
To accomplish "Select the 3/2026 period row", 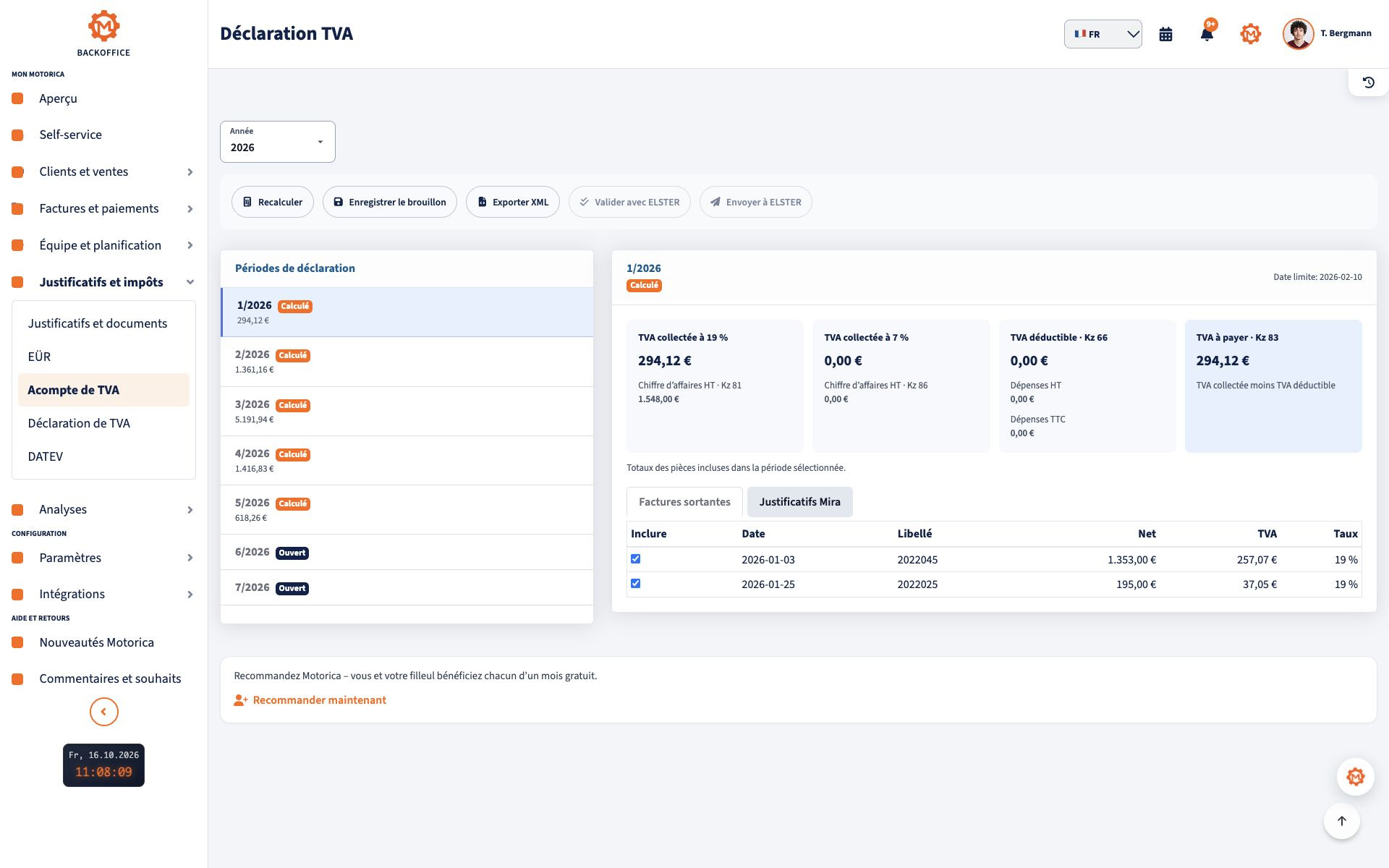I will click(407, 411).
